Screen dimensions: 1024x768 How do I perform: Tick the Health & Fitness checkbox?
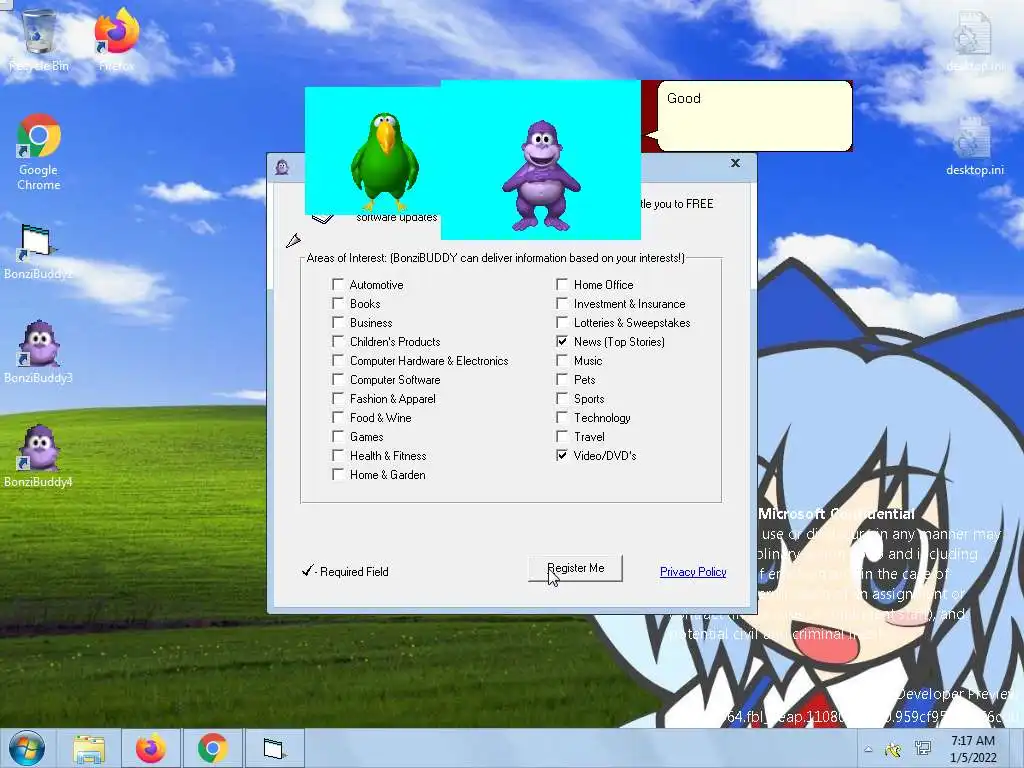[338, 455]
